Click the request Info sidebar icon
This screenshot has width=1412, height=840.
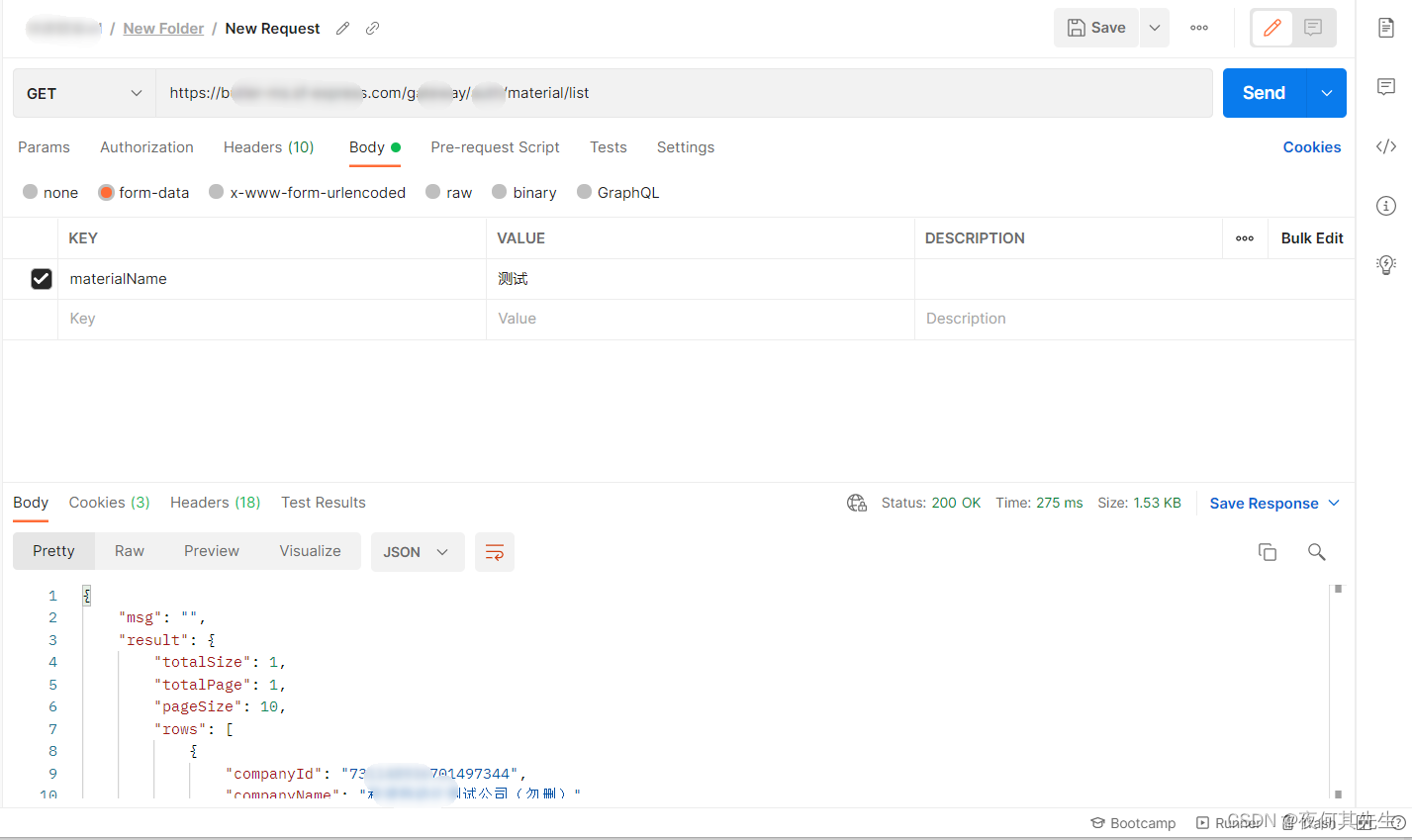click(x=1385, y=206)
